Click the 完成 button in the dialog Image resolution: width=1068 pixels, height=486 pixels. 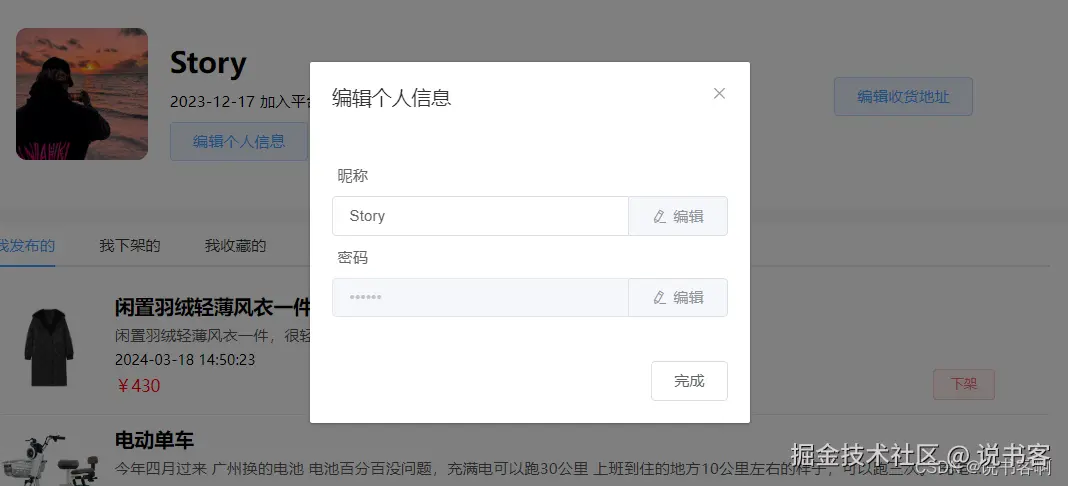689,381
